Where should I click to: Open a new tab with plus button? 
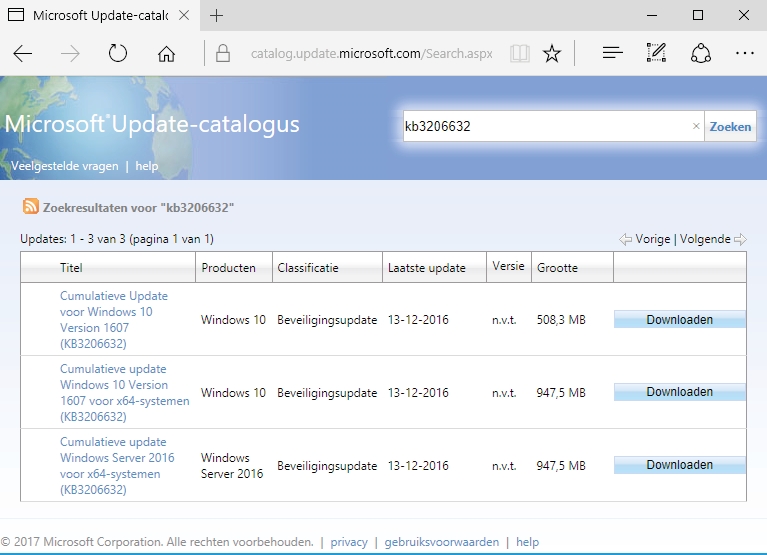pyautogui.click(x=217, y=15)
